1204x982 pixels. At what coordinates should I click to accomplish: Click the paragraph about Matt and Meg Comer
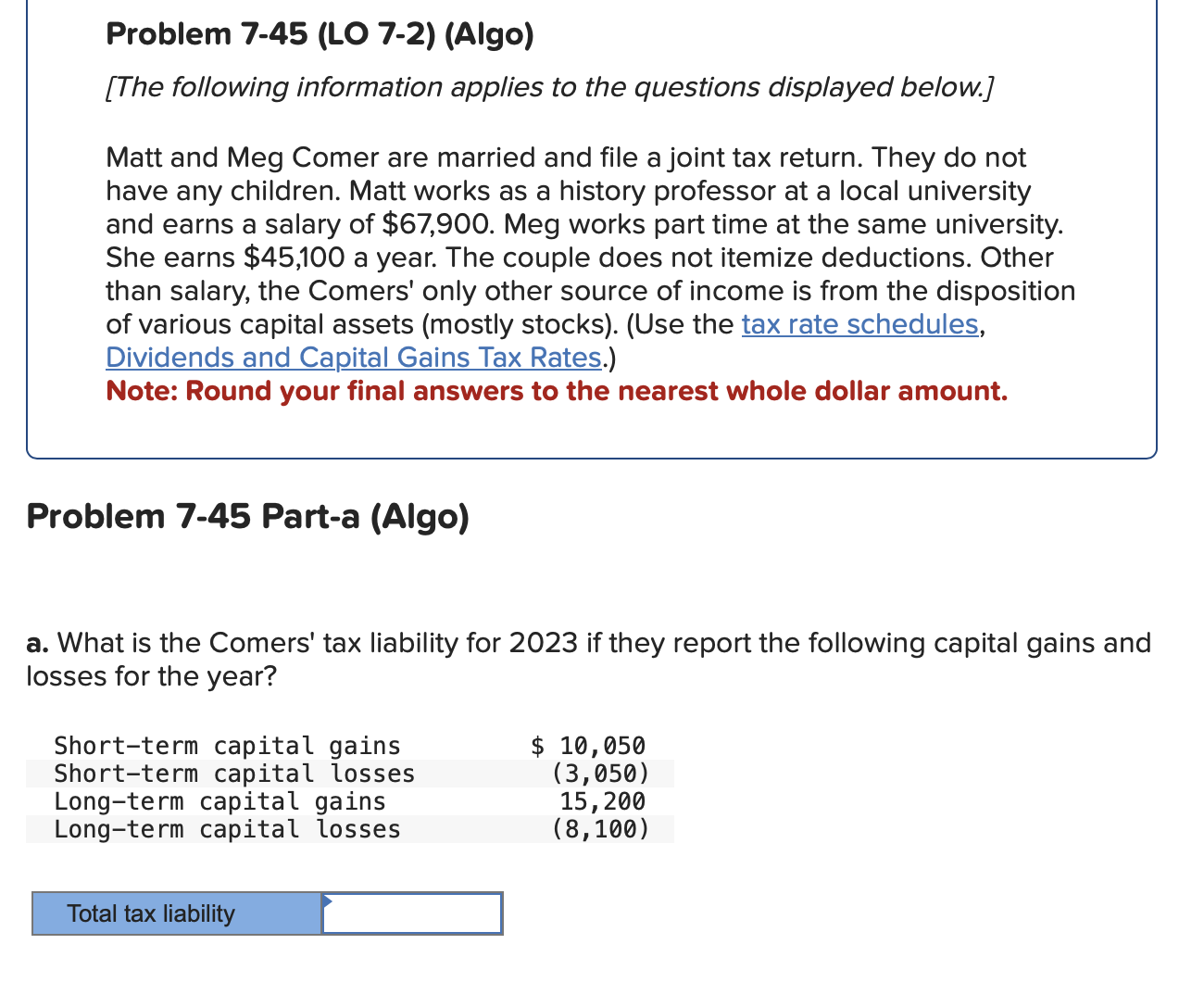(x=590, y=258)
